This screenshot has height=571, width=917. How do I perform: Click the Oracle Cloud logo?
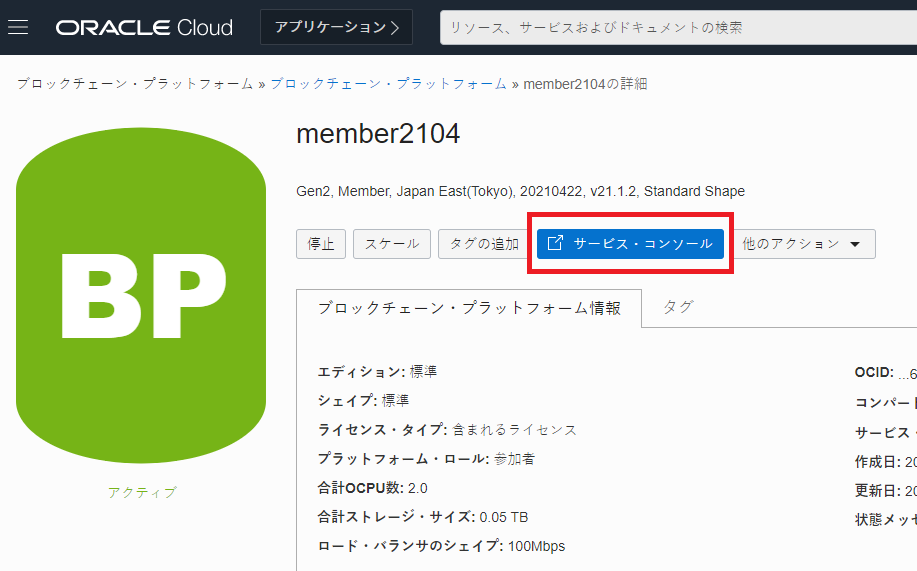144,27
